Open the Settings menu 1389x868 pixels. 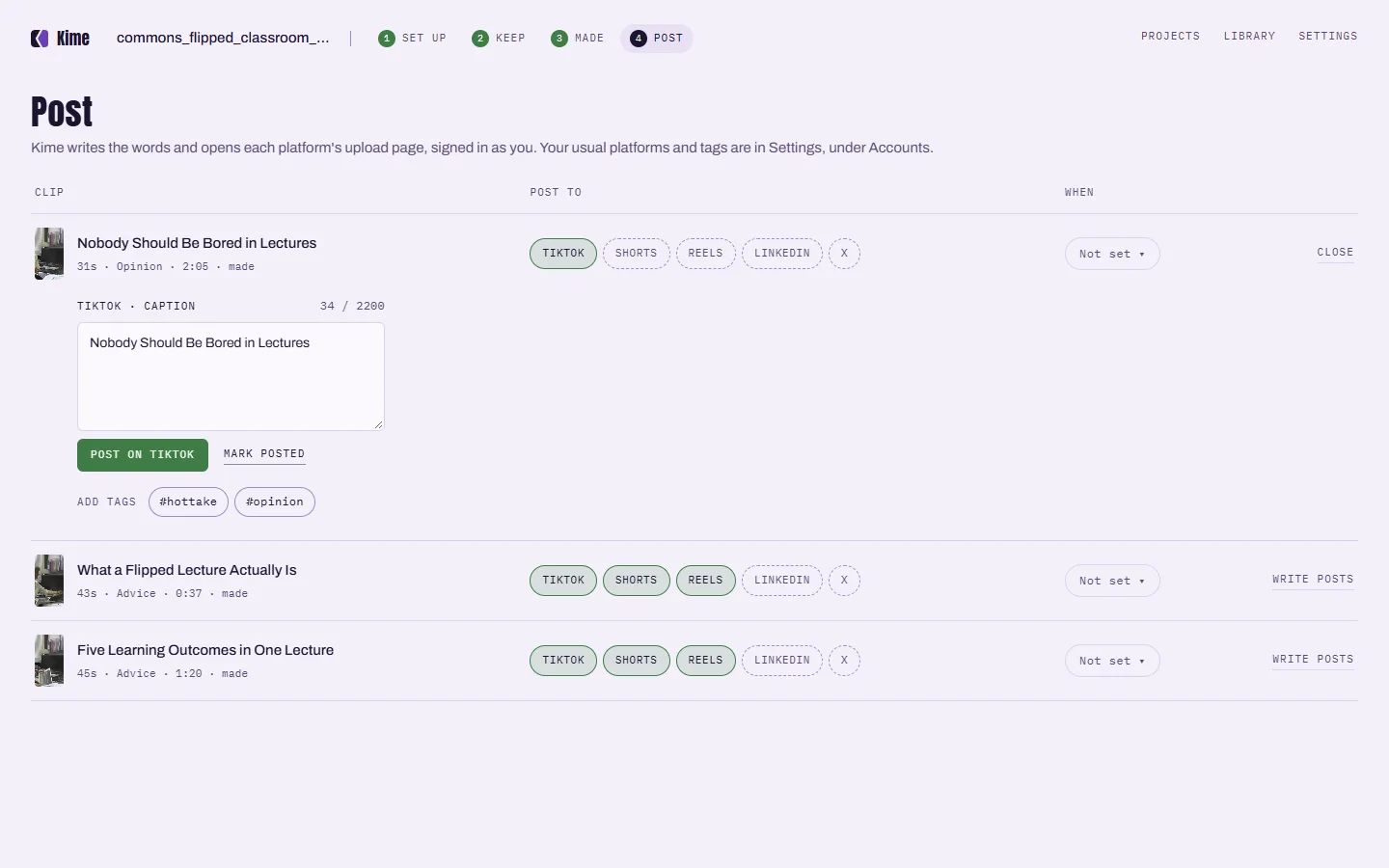tap(1327, 37)
